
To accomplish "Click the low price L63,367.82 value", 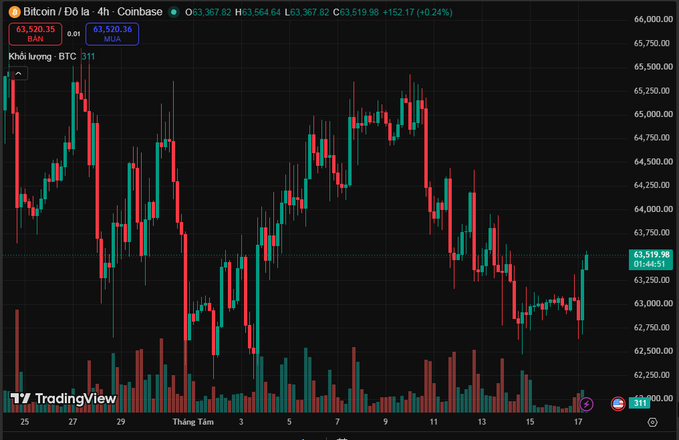I will (307, 12).
